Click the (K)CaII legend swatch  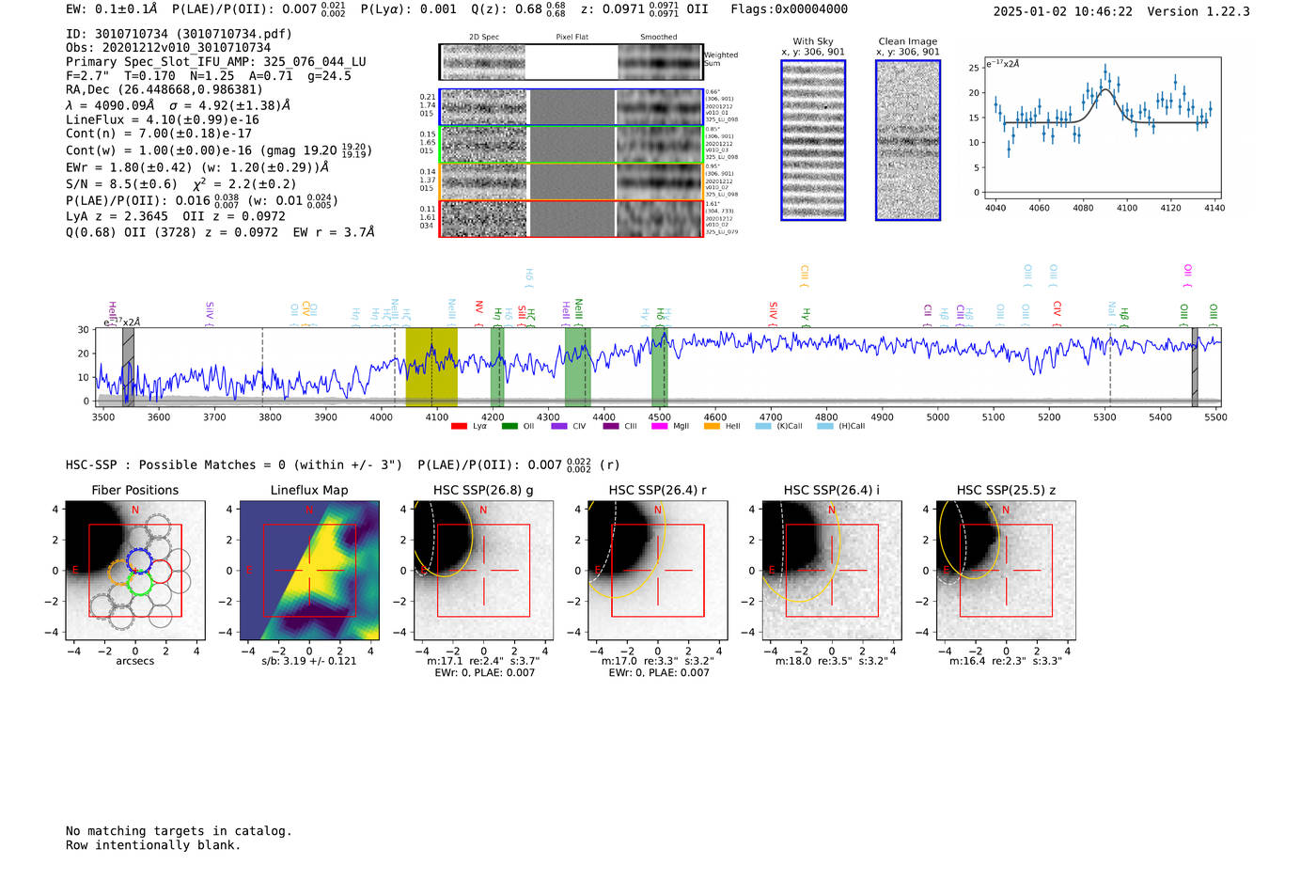(763, 426)
